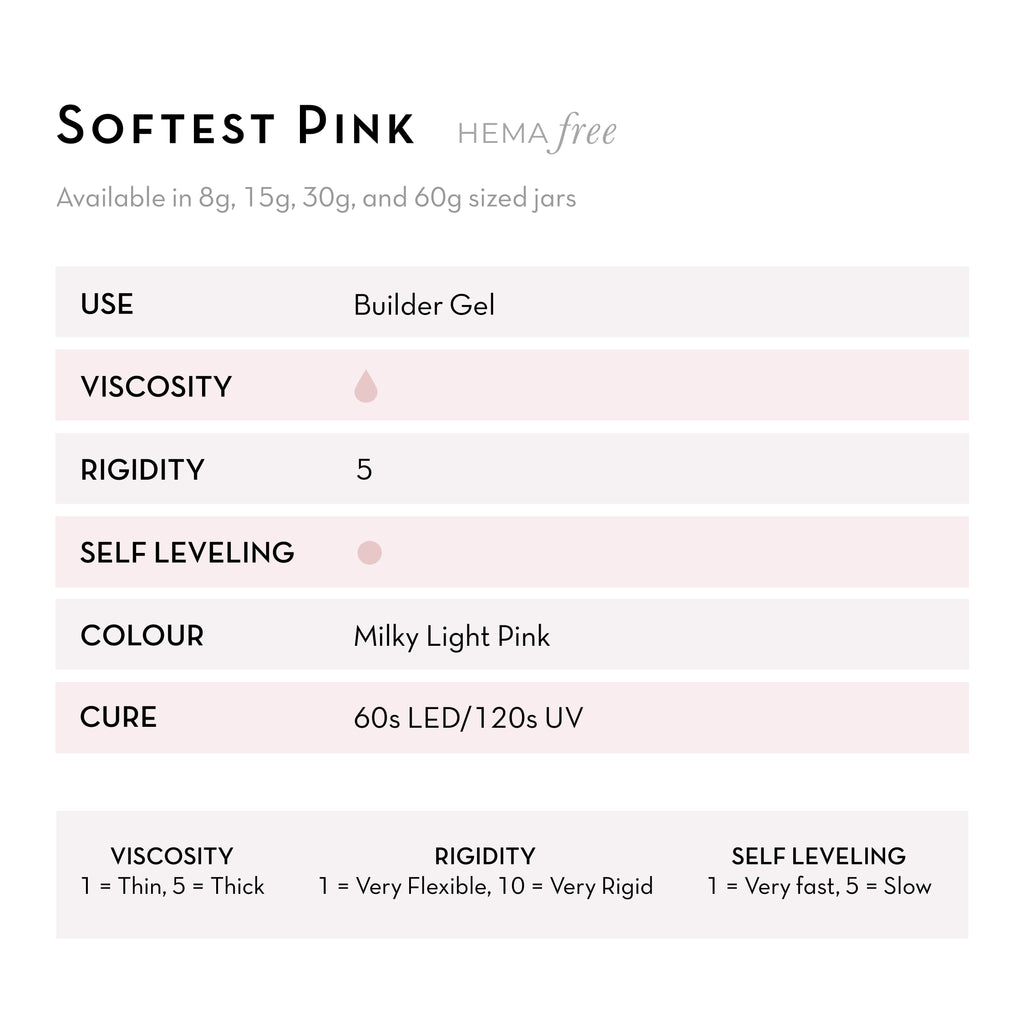Select the Very Flexible to Very Rigid scale
1024x1024 pixels.
pos(485,886)
